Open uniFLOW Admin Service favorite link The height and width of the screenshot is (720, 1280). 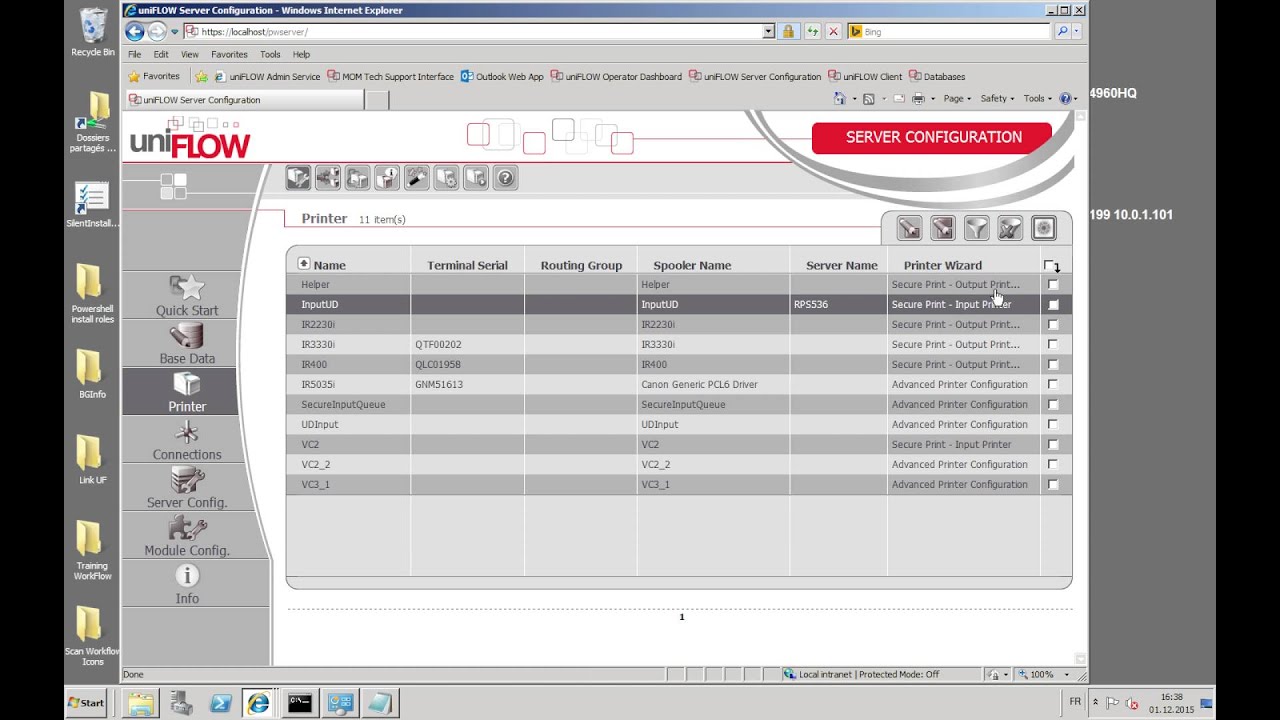(267, 76)
